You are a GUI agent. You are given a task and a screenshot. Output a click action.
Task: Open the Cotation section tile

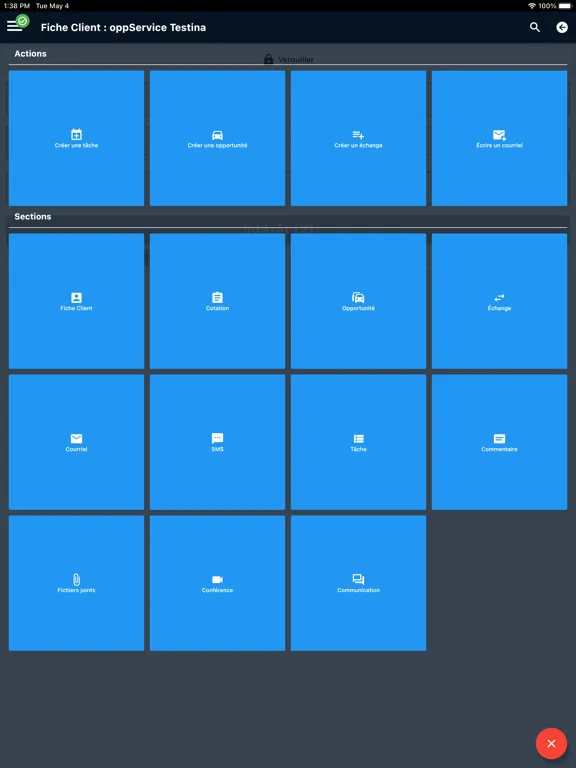(x=217, y=301)
